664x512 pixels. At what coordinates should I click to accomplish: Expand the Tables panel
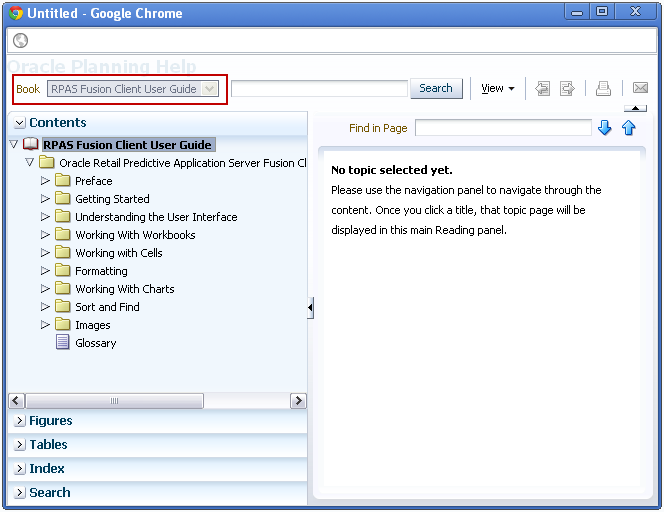pos(19,445)
